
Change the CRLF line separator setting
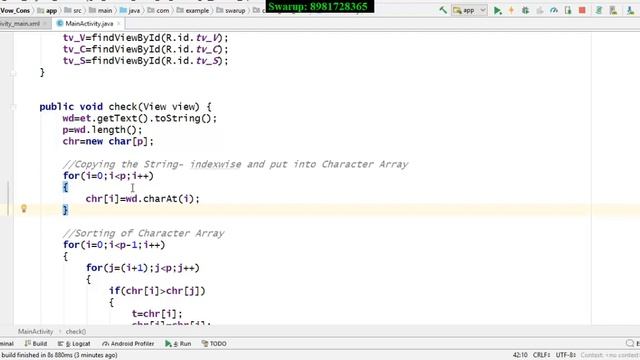[x=542, y=355]
